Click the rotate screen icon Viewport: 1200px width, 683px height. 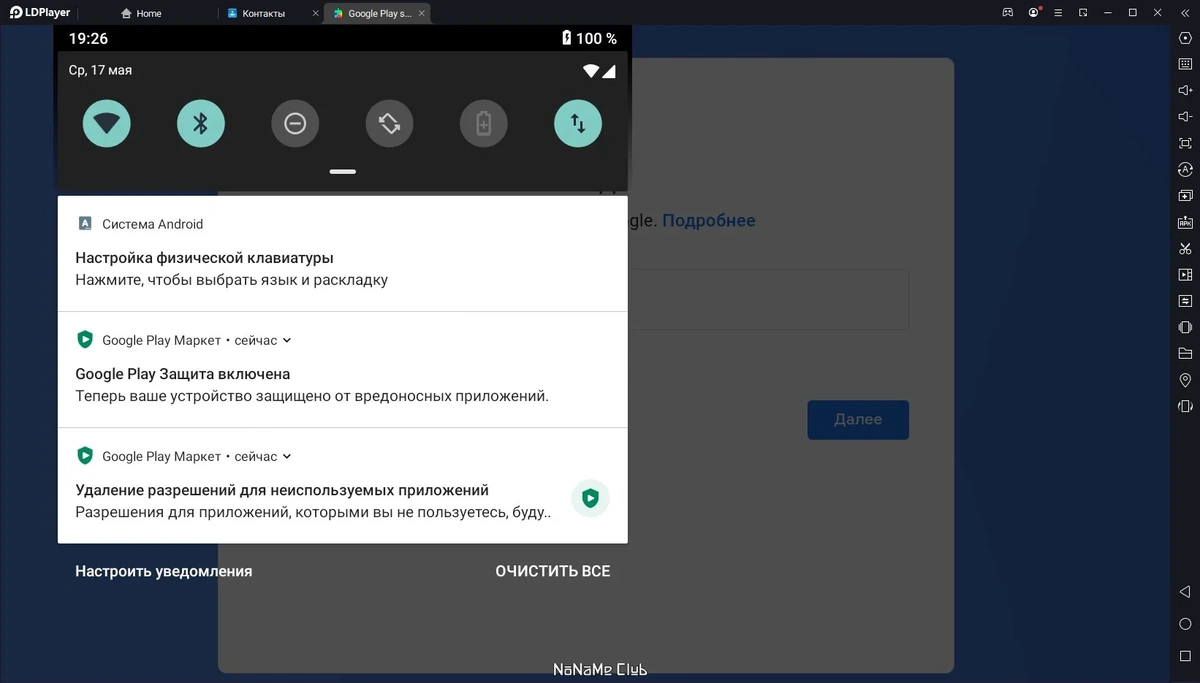[x=1185, y=406]
